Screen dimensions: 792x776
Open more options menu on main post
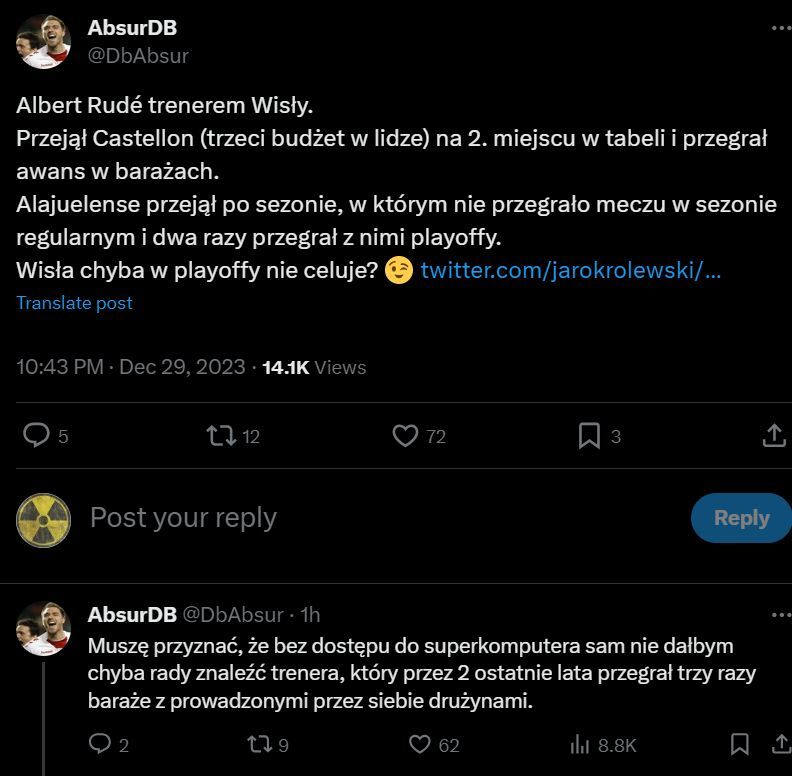pyautogui.click(x=780, y=28)
